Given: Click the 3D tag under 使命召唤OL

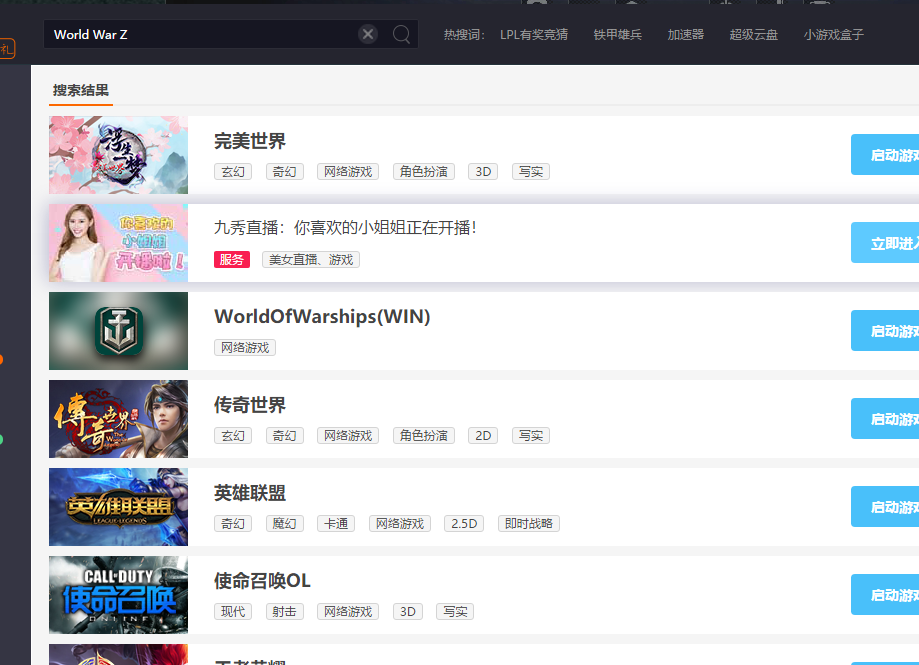Looking at the screenshot, I should [x=407, y=611].
